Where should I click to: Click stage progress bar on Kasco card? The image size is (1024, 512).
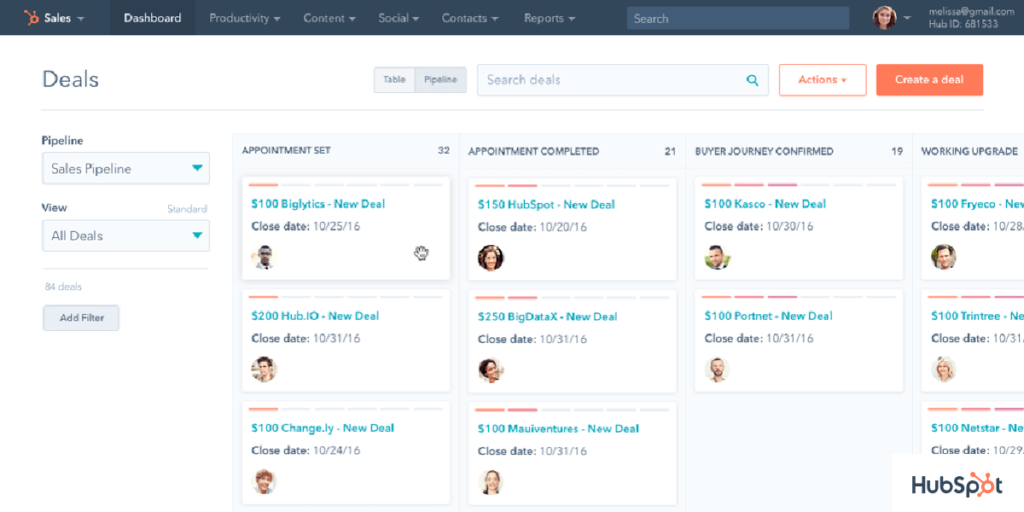click(x=799, y=185)
